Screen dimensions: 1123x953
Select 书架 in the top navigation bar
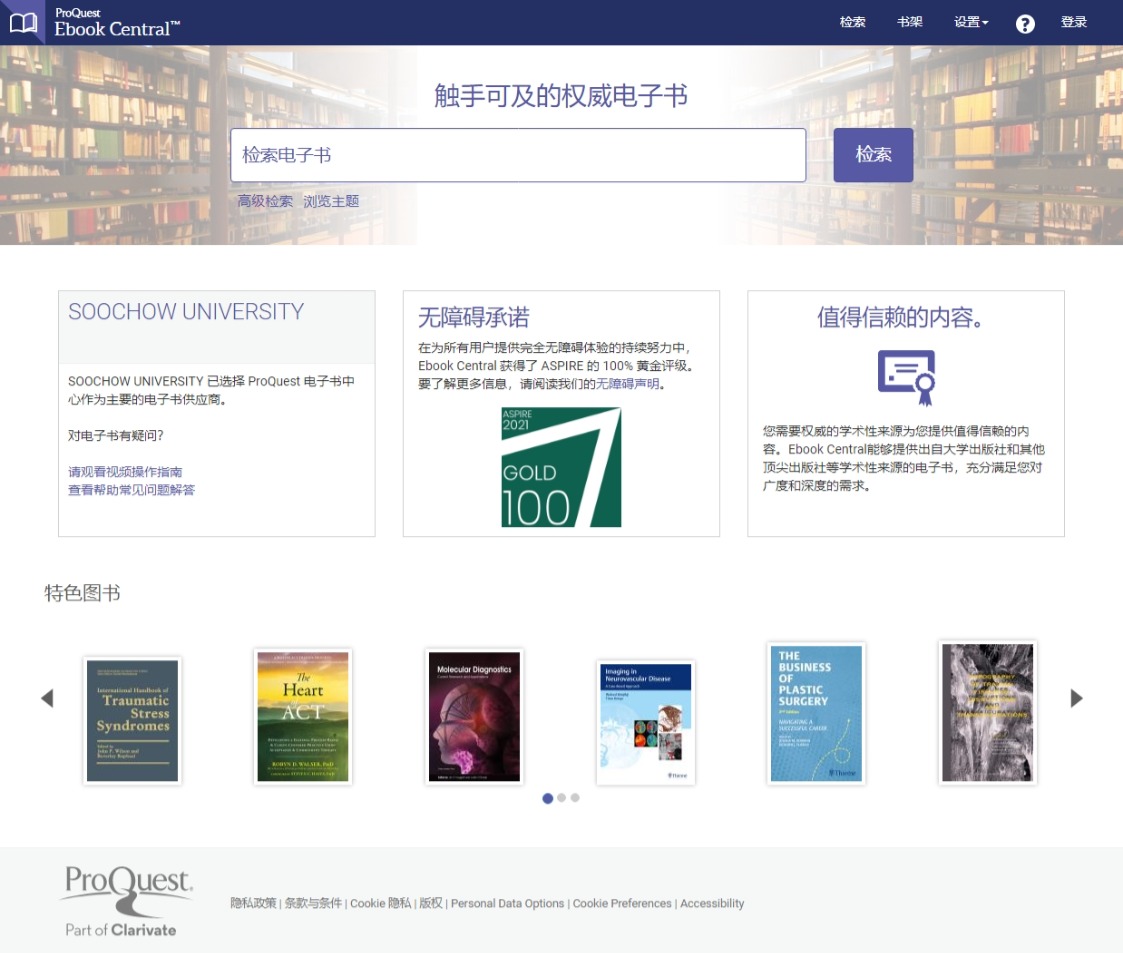point(909,22)
